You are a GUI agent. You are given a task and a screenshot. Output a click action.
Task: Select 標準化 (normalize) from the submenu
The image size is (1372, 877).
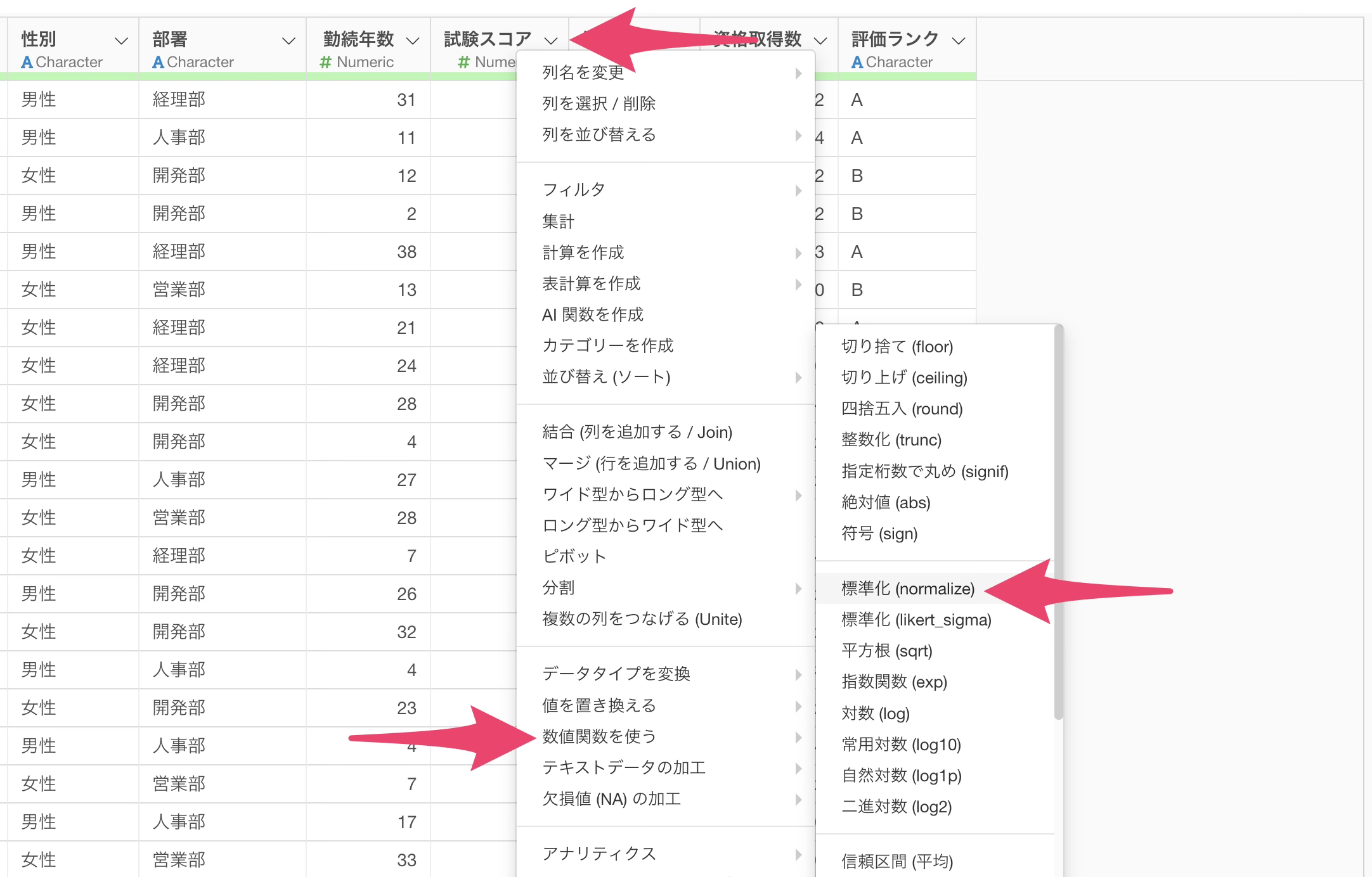click(x=907, y=589)
